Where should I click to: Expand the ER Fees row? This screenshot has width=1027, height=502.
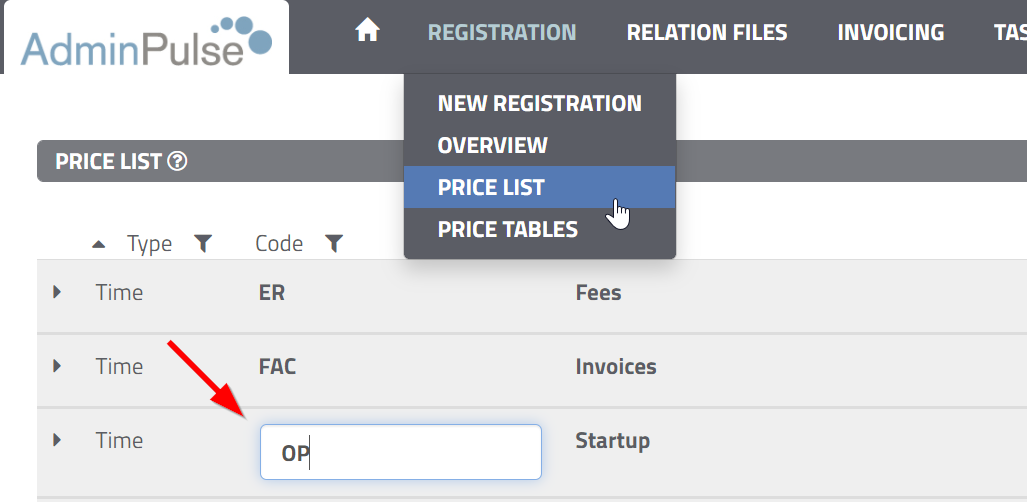point(57,292)
